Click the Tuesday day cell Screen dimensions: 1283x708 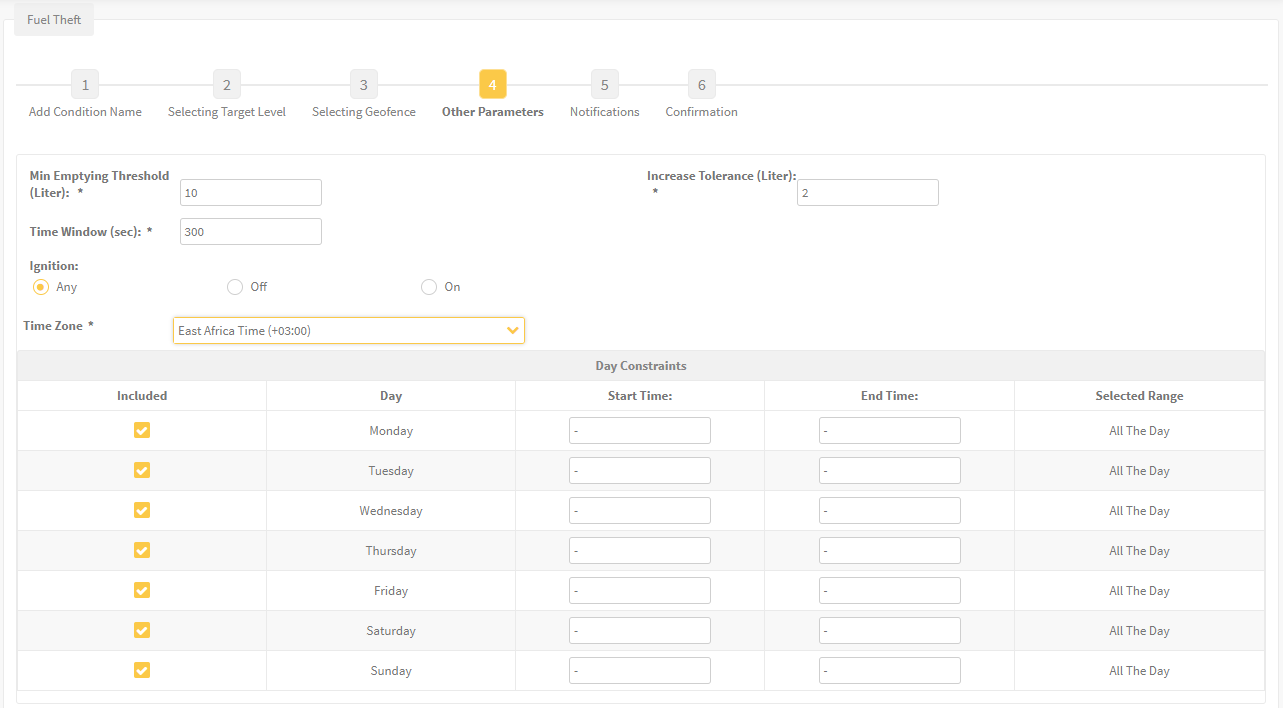click(x=391, y=471)
